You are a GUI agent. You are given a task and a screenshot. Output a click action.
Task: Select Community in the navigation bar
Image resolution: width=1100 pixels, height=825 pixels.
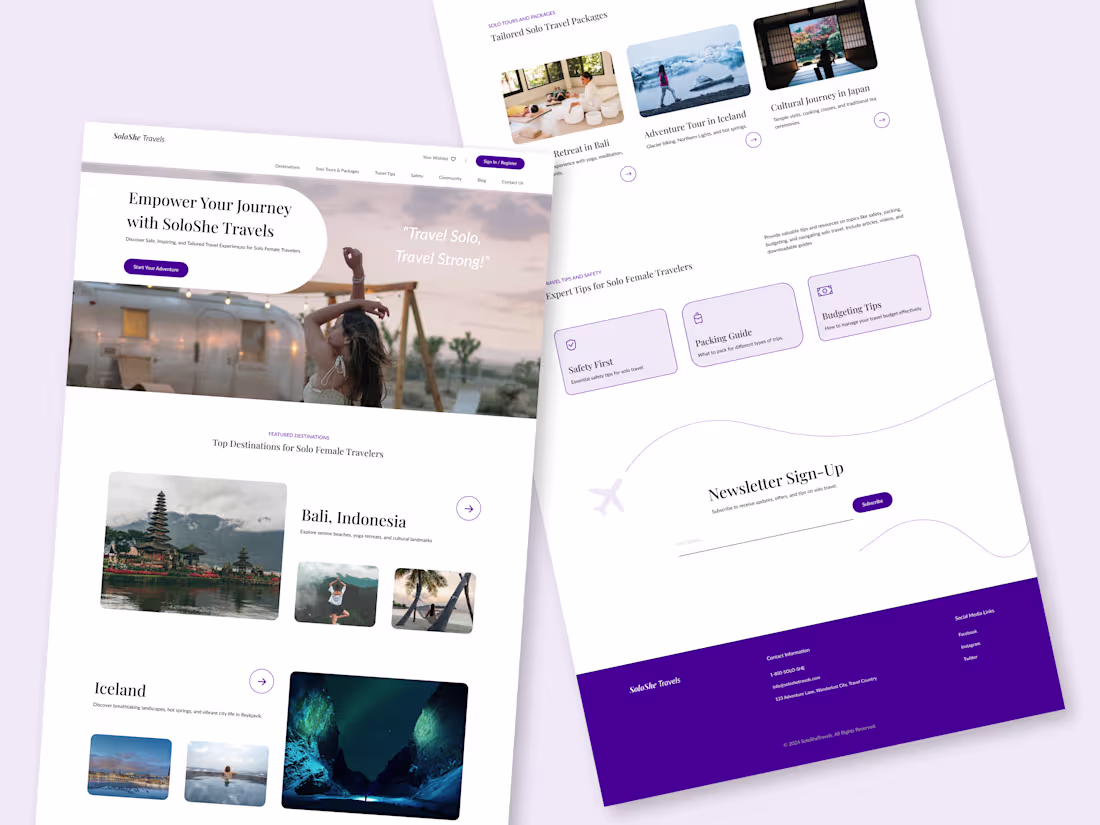pyautogui.click(x=450, y=177)
